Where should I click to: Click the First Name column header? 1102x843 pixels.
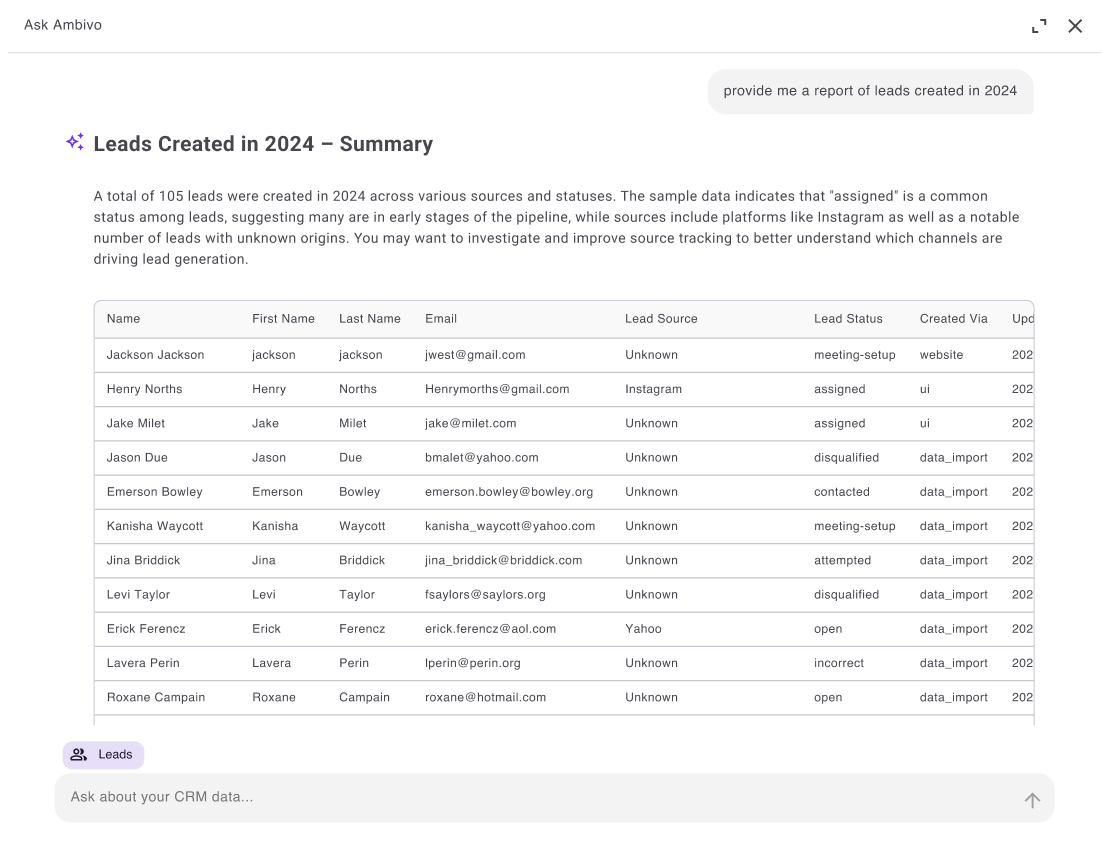pos(283,318)
